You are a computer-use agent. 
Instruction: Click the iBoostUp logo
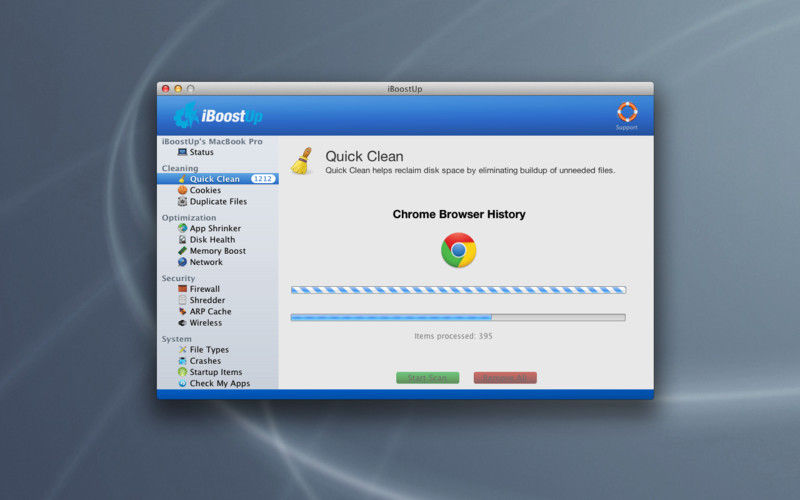218,115
